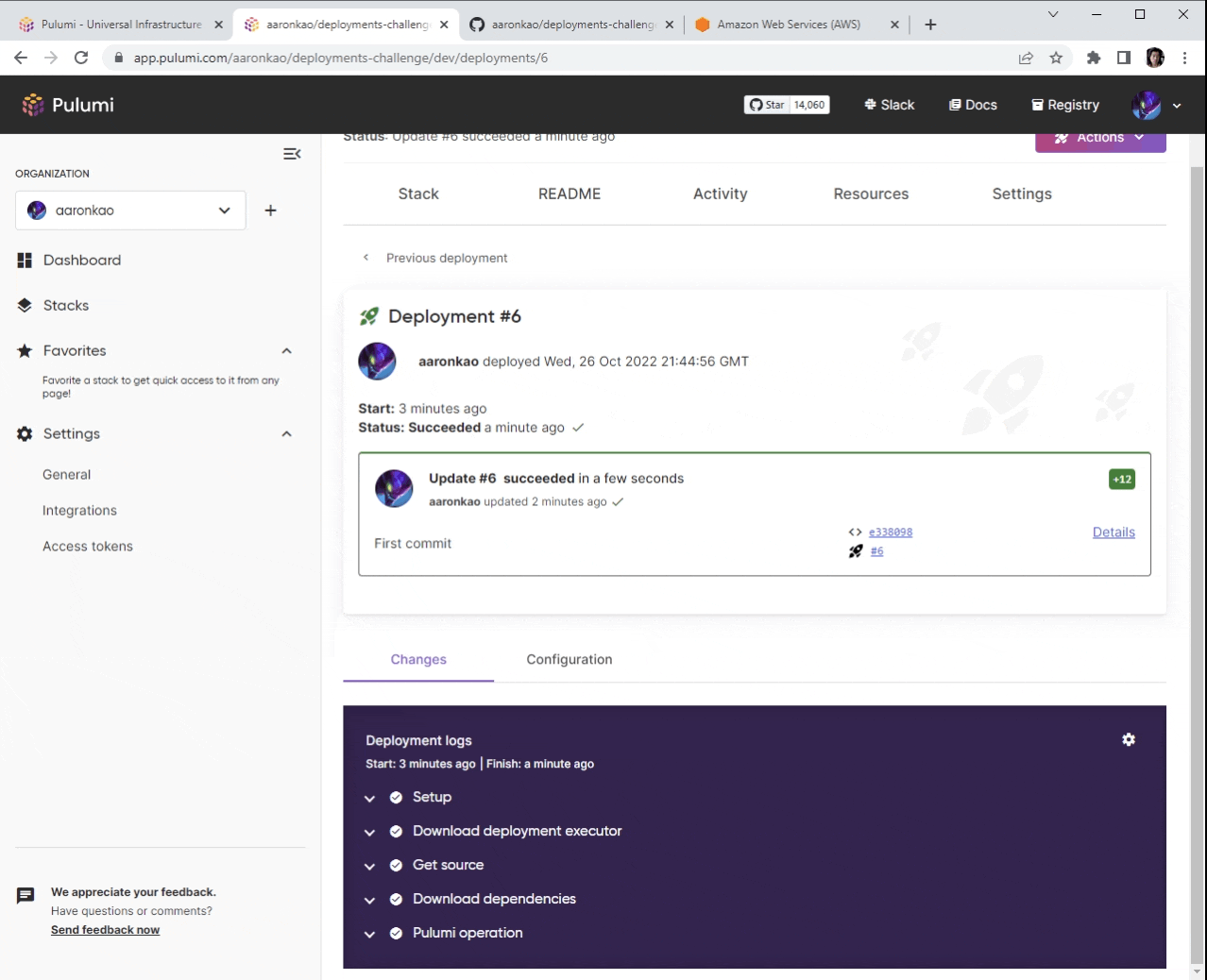Select the Changes tab
The image size is (1207, 980).
click(418, 659)
